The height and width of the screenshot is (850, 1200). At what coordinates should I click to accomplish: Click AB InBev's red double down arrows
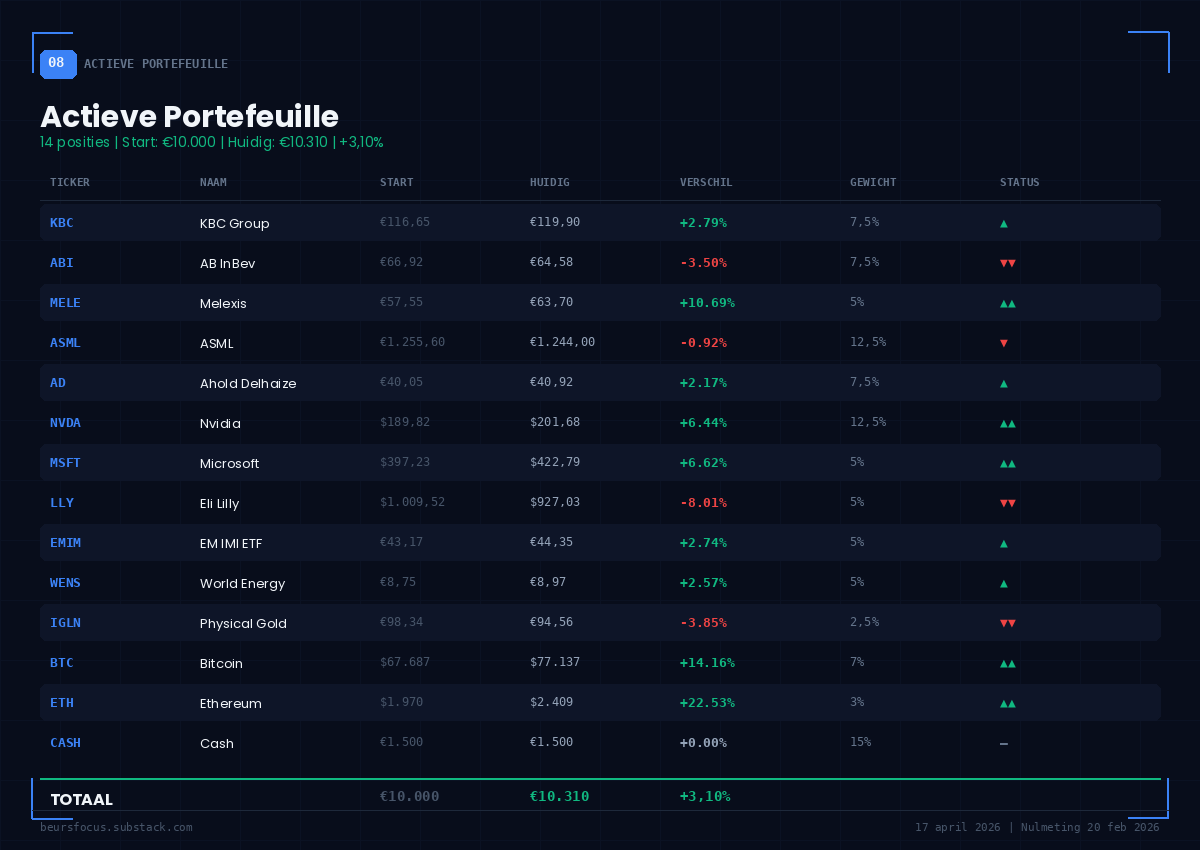[x=1008, y=262]
